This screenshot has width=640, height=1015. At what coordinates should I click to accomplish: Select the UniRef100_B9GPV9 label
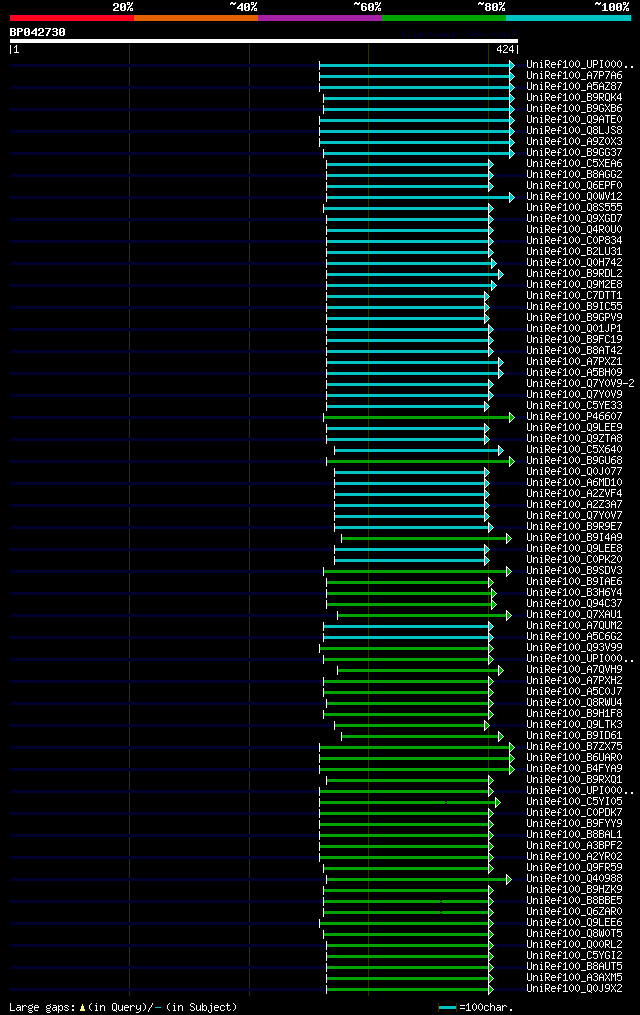574,318
